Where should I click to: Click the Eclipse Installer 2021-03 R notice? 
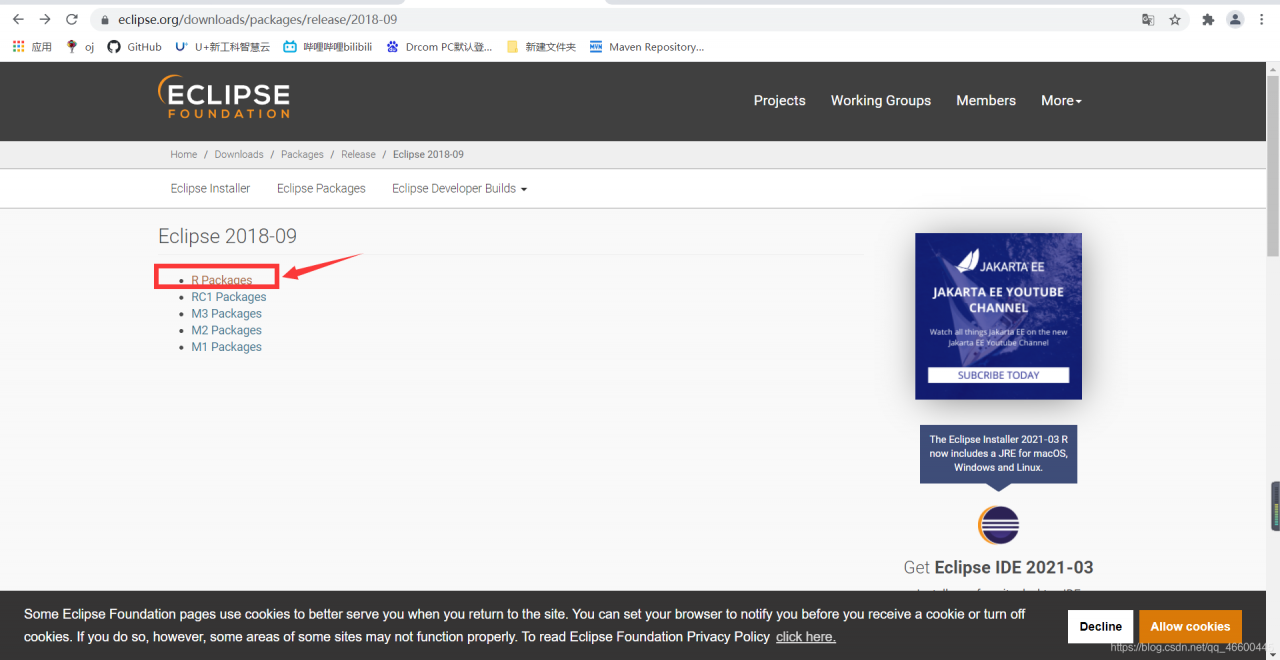[998, 453]
